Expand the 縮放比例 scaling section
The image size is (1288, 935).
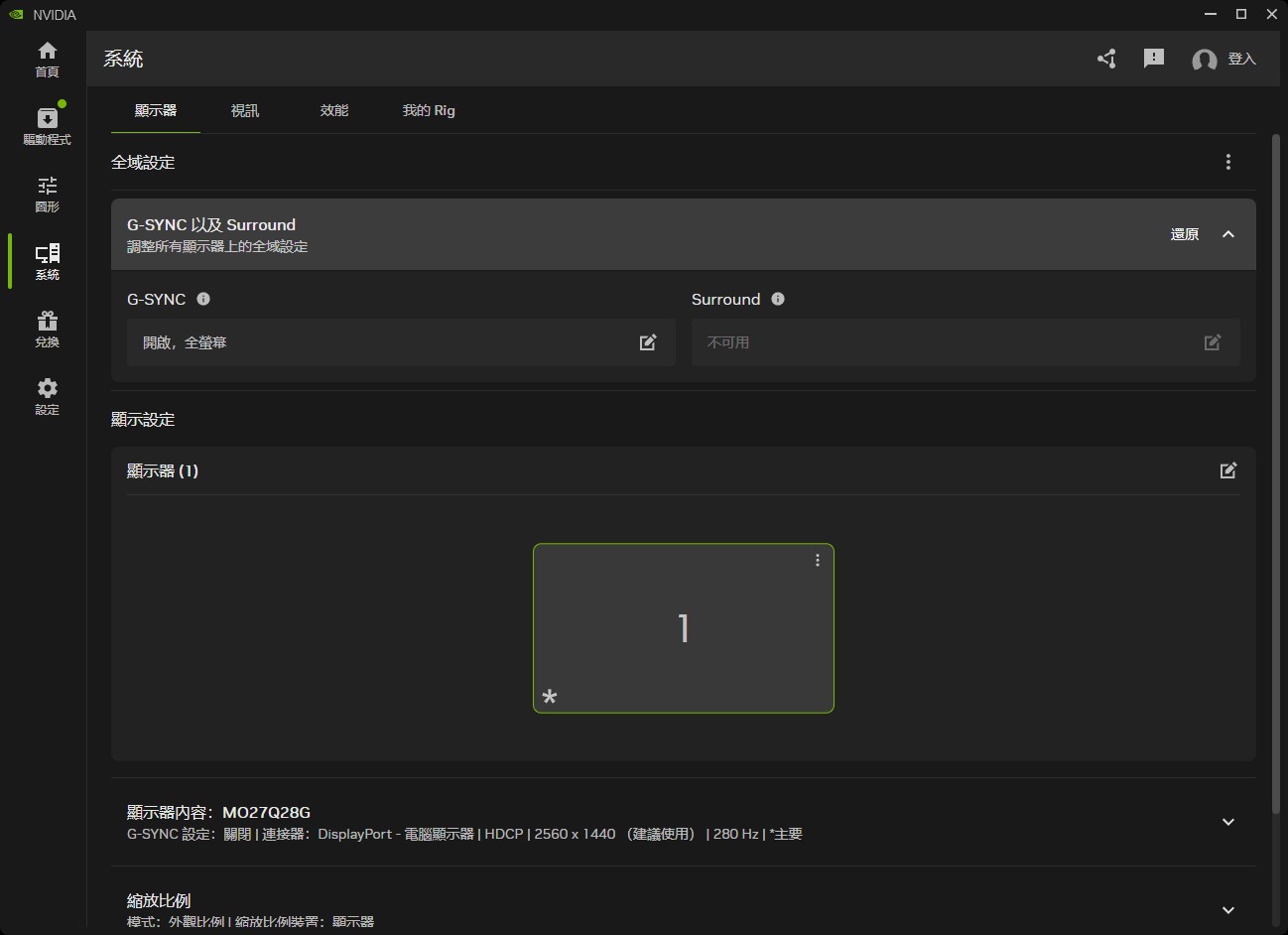pyautogui.click(x=1227, y=909)
